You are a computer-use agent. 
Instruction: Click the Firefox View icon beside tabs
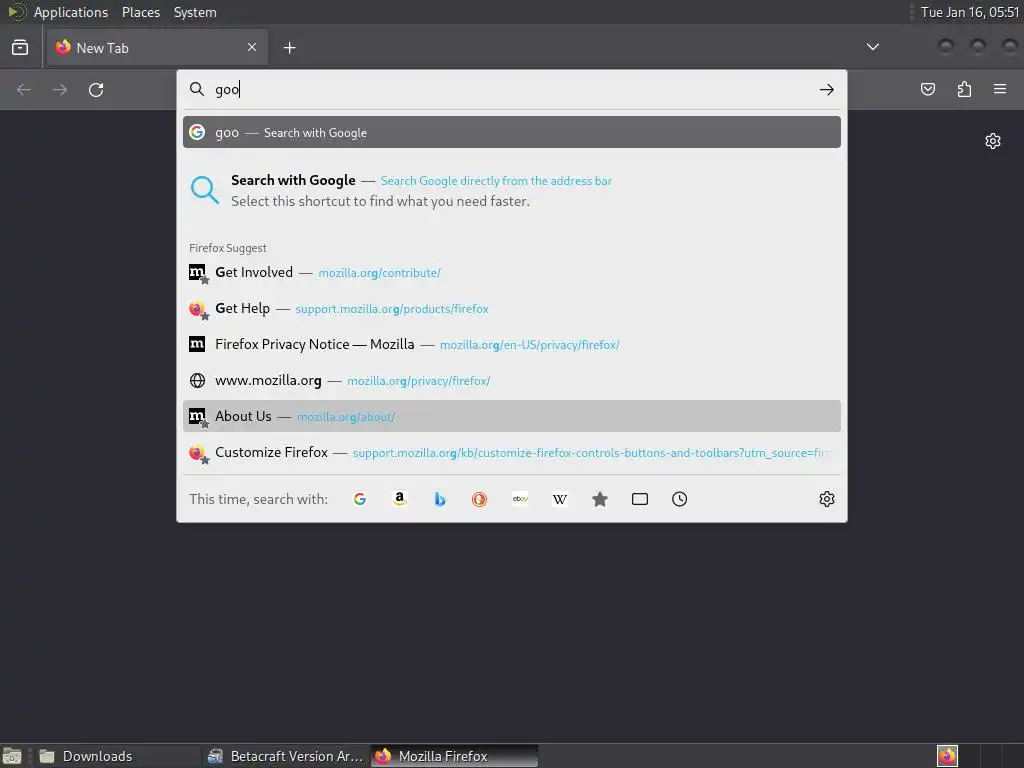point(20,48)
